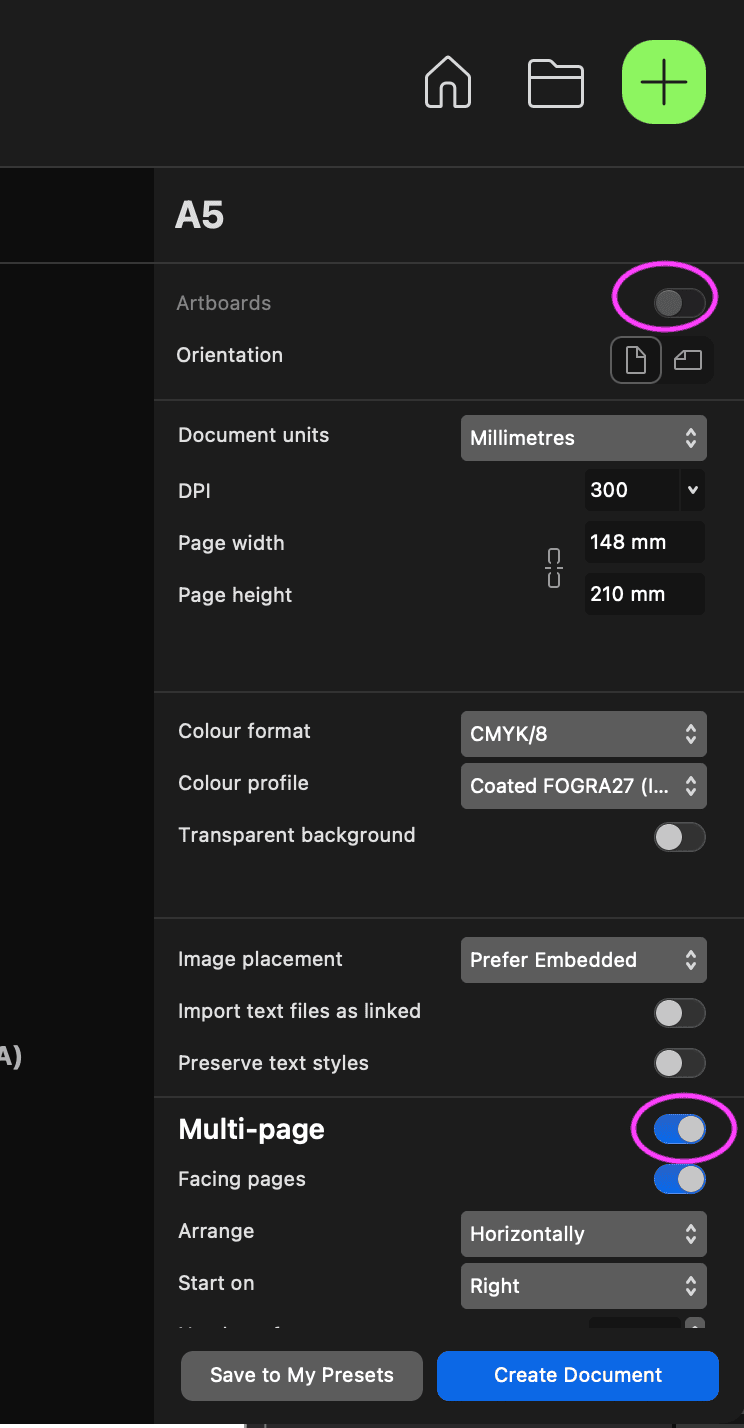Click the Page height 210 mm field
The image size is (744, 1428).
645,594
